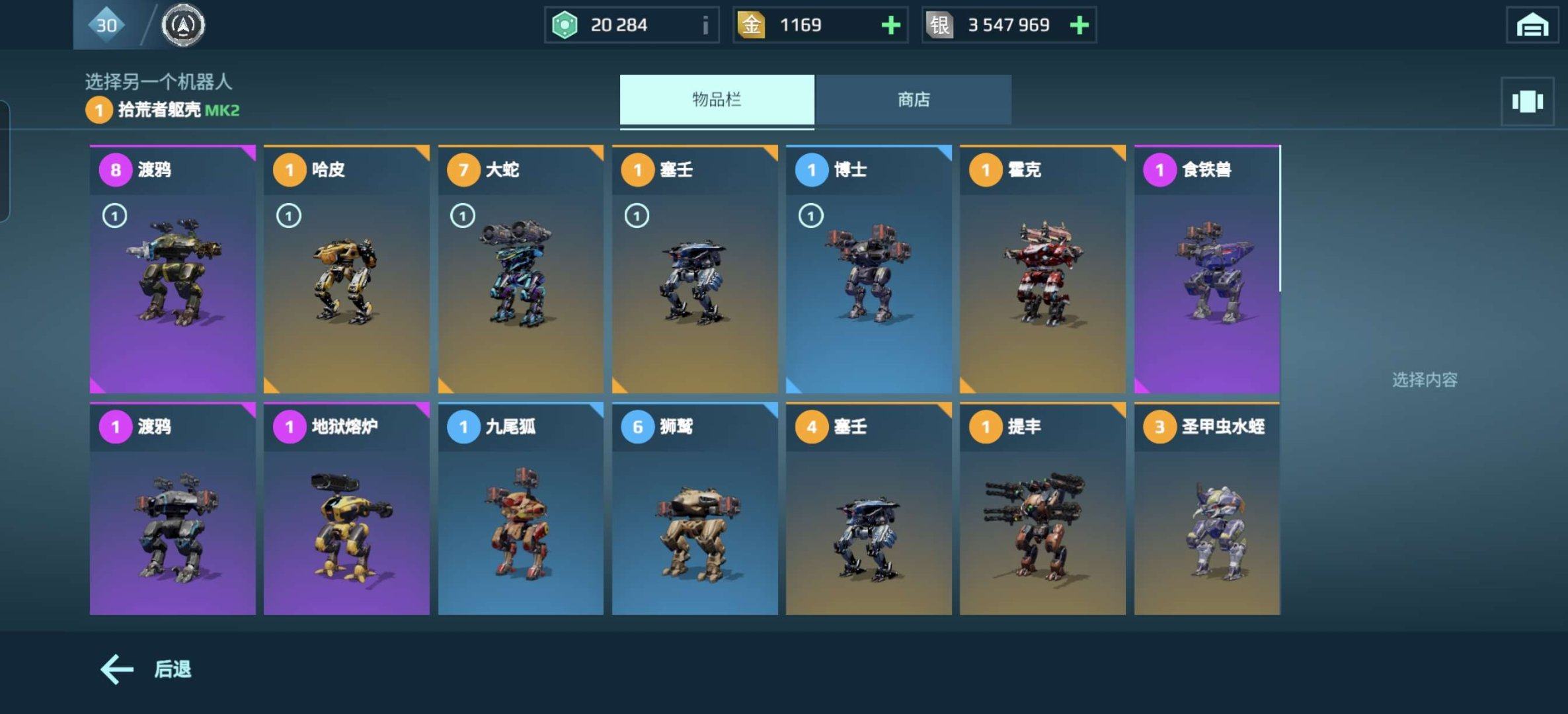The image size is (1568, 714).
Task: Click the circled 1 on 哈皮 card
Action: (288, 216)
